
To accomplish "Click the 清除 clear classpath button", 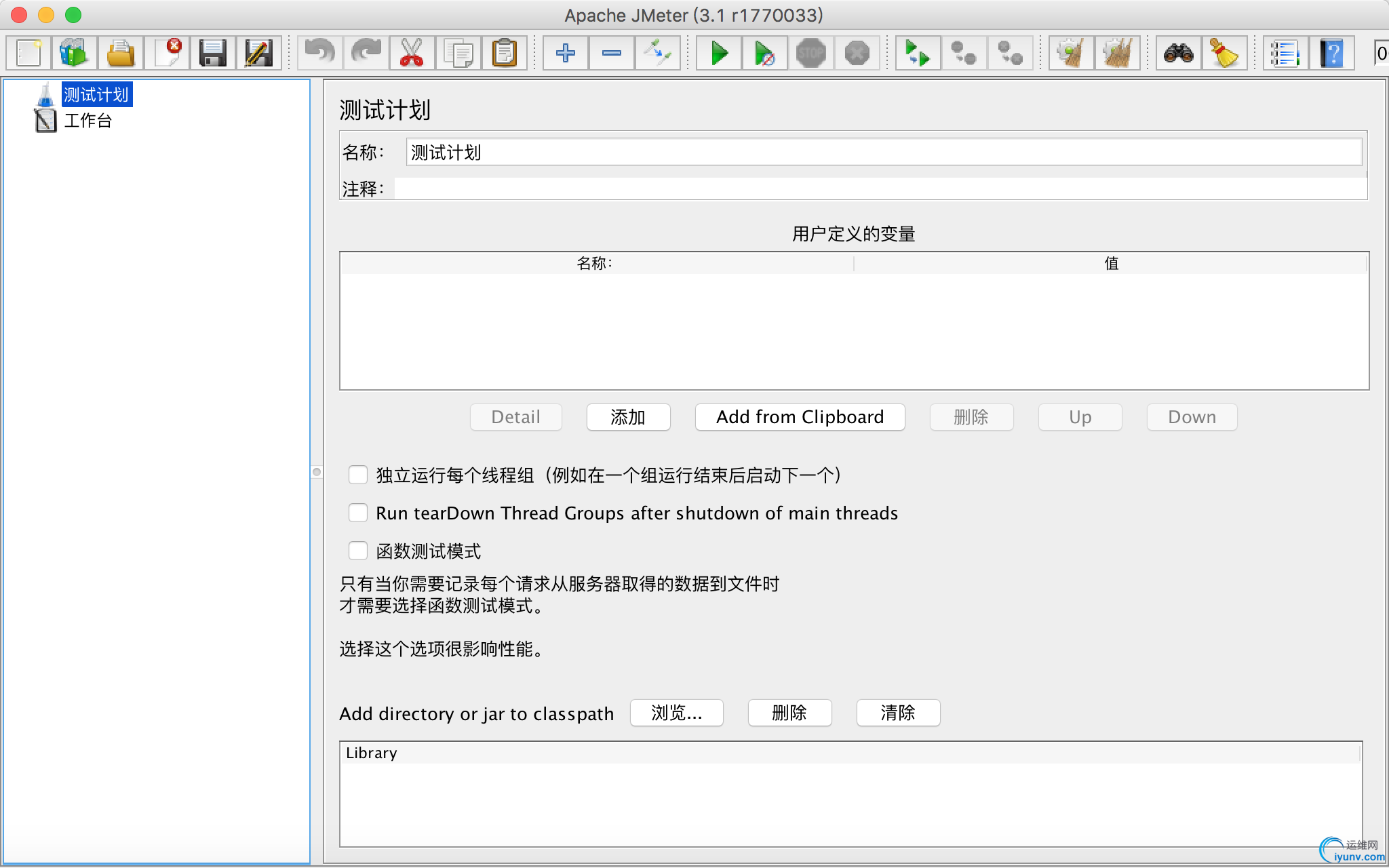I will pos(898,713).
